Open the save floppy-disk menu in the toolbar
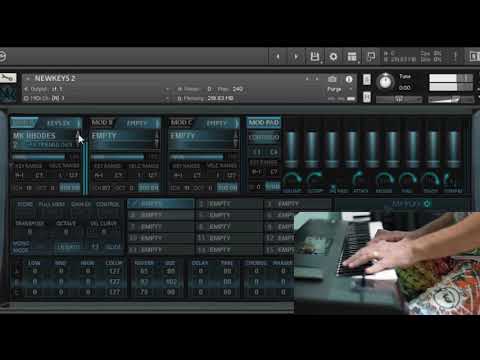The height and width of the screenshot is (360, 480). click(315, 57)
